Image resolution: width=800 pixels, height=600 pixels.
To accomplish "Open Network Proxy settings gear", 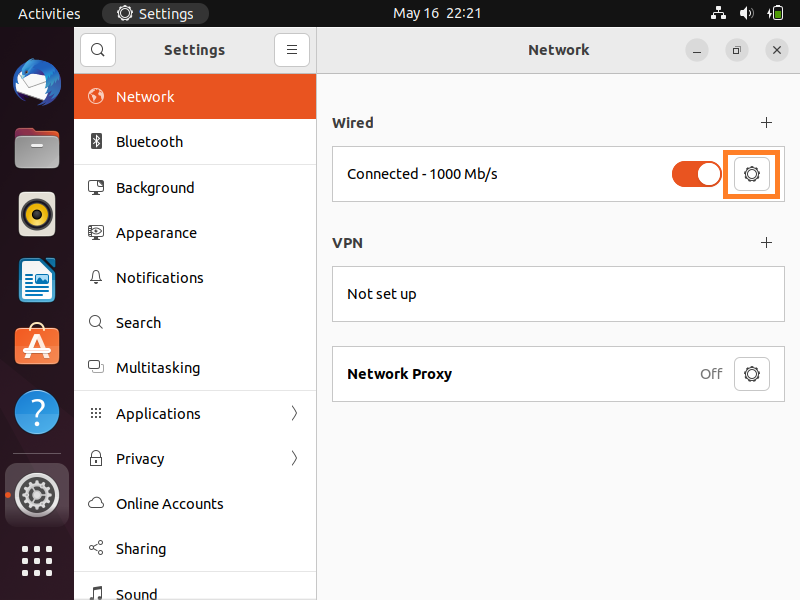I will 752,374.
